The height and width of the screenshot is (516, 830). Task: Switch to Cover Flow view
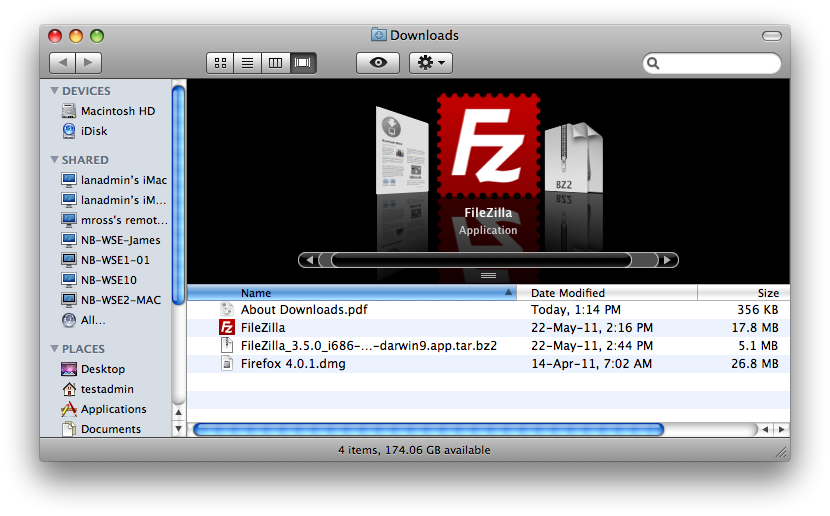(303, 63)
